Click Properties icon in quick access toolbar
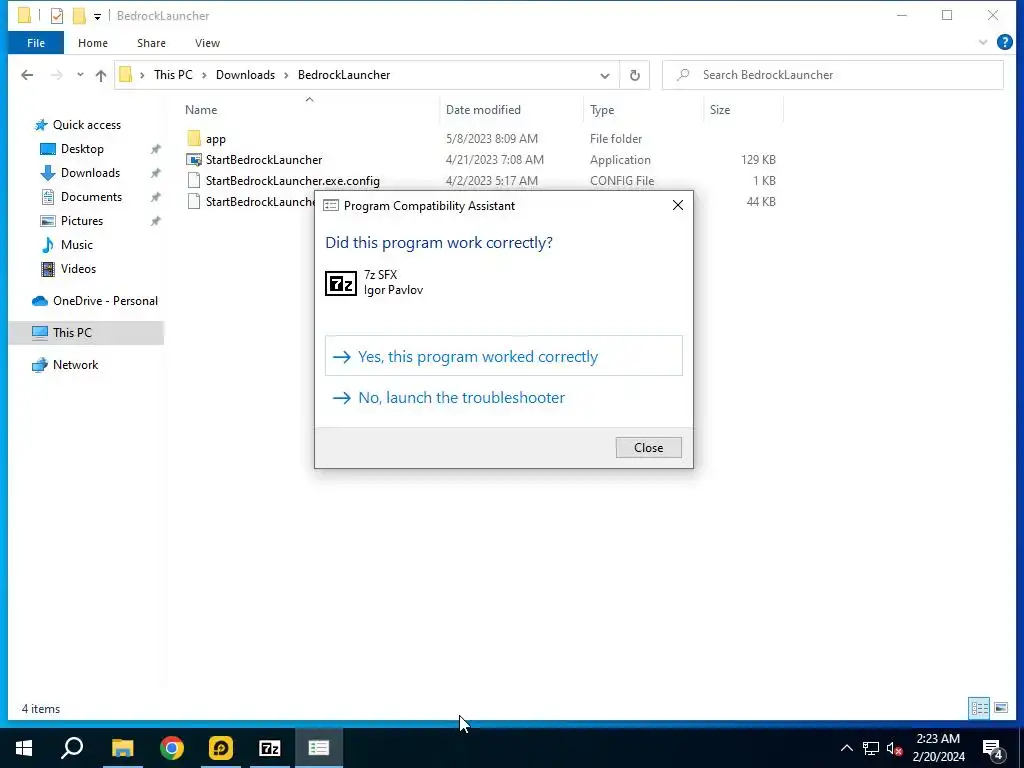1024x768 pixels. point(57,16)
